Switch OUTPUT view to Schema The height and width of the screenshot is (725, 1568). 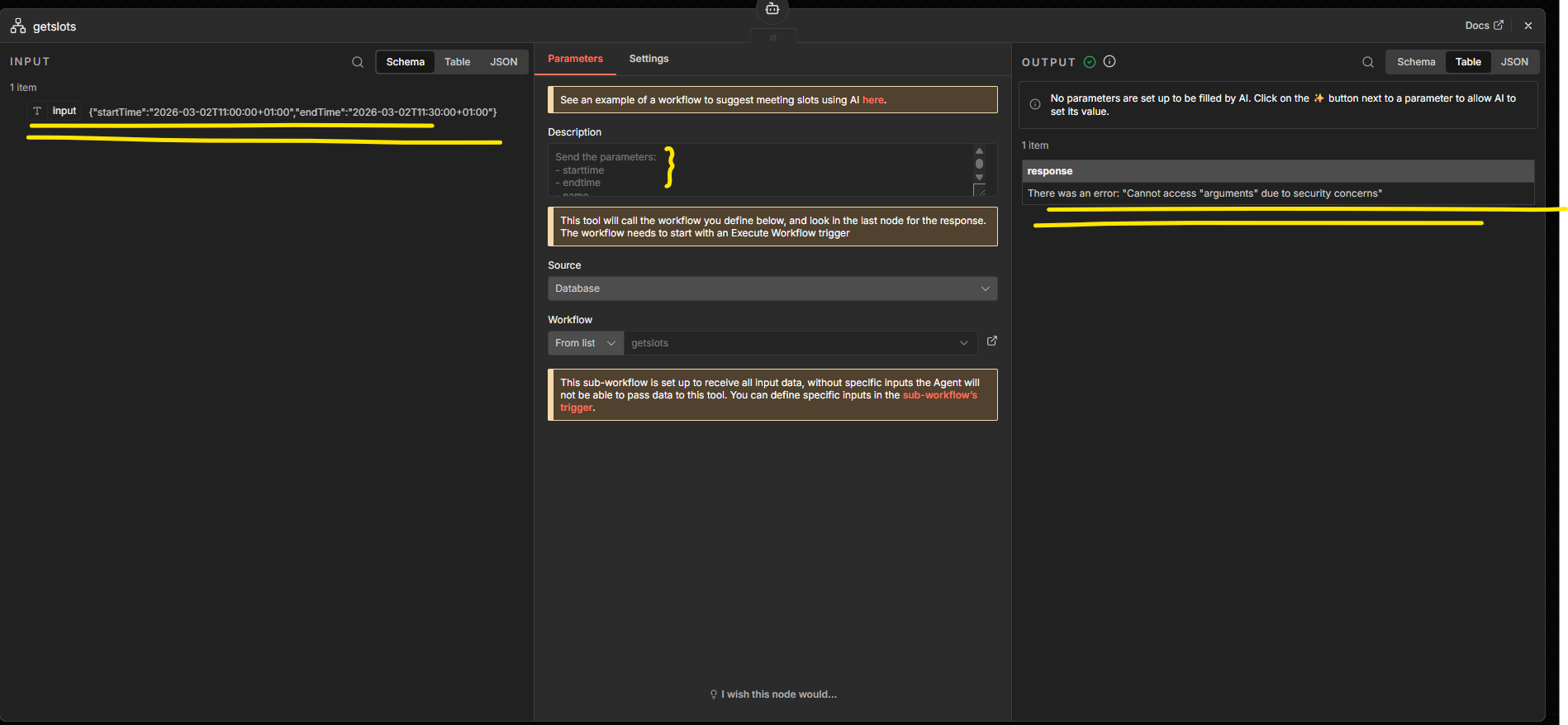(1415, 62)
